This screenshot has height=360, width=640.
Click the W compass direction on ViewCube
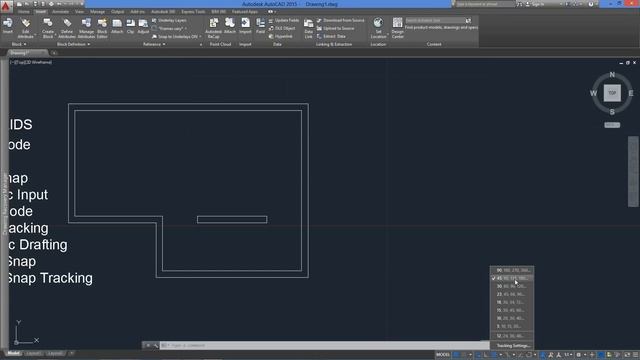593,93
